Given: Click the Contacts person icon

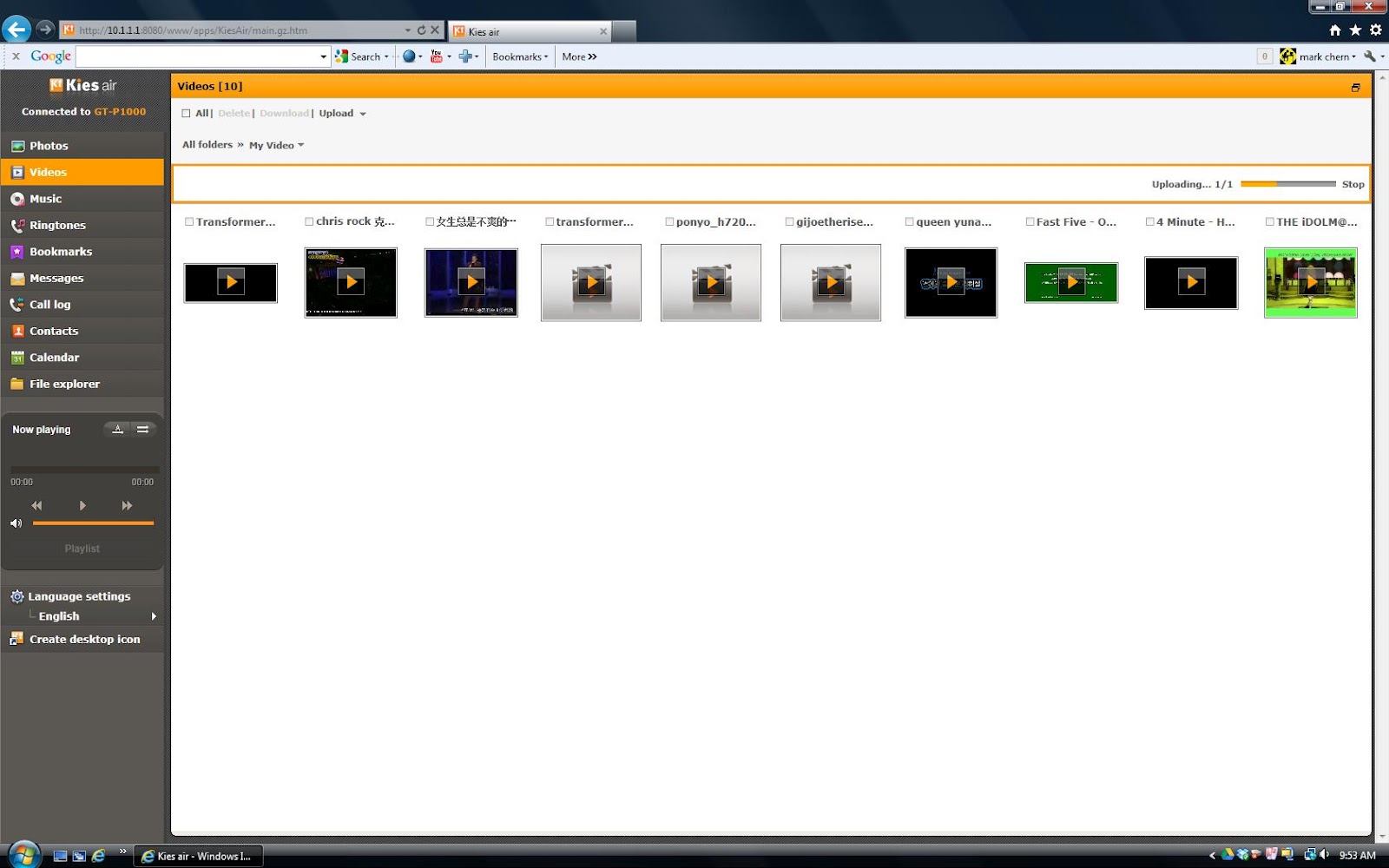Looking at the screenshot, I should click(17, 331).
